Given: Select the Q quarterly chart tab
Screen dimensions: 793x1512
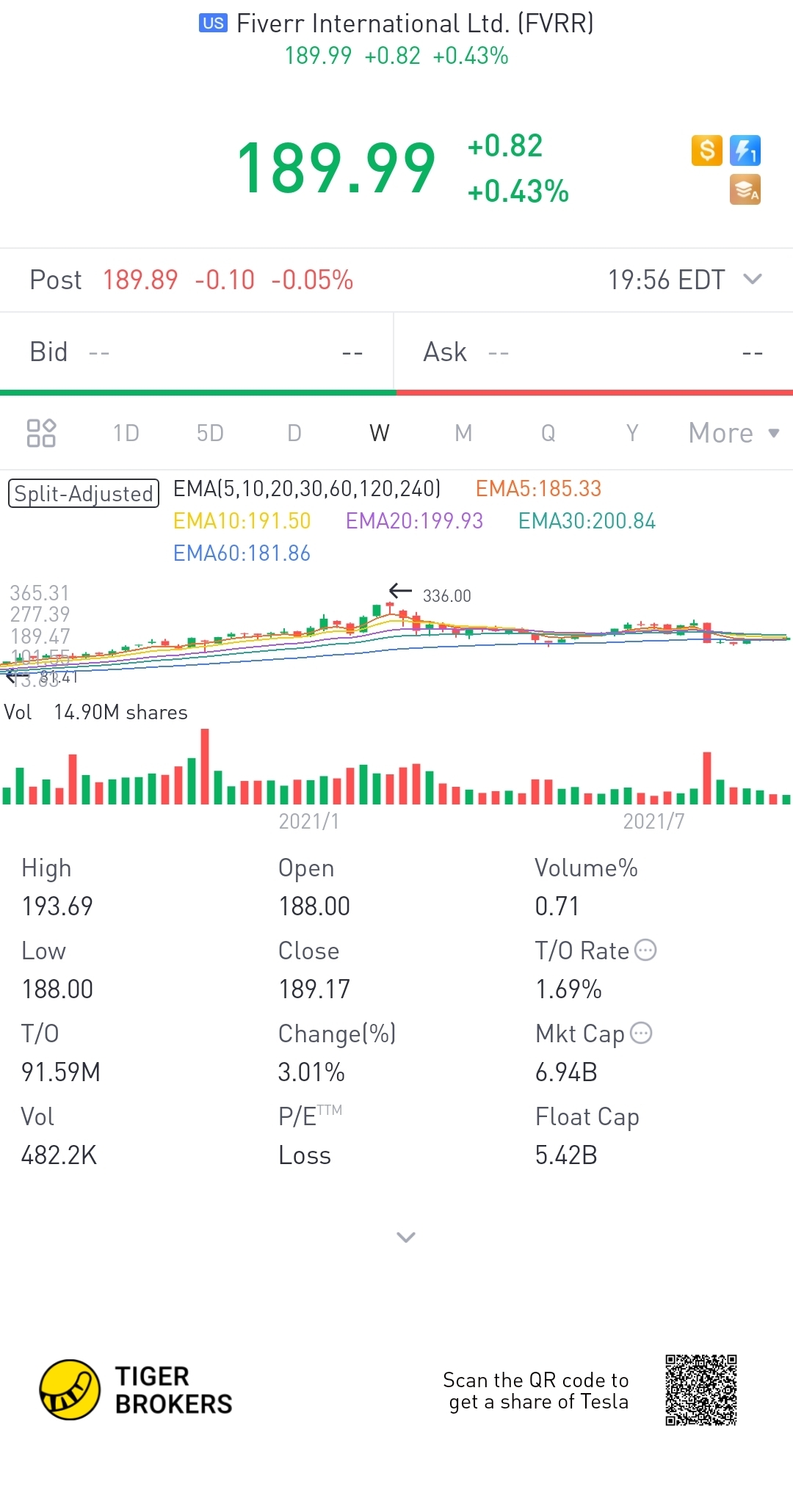Looking at the screenshot, I should [548, 433].
